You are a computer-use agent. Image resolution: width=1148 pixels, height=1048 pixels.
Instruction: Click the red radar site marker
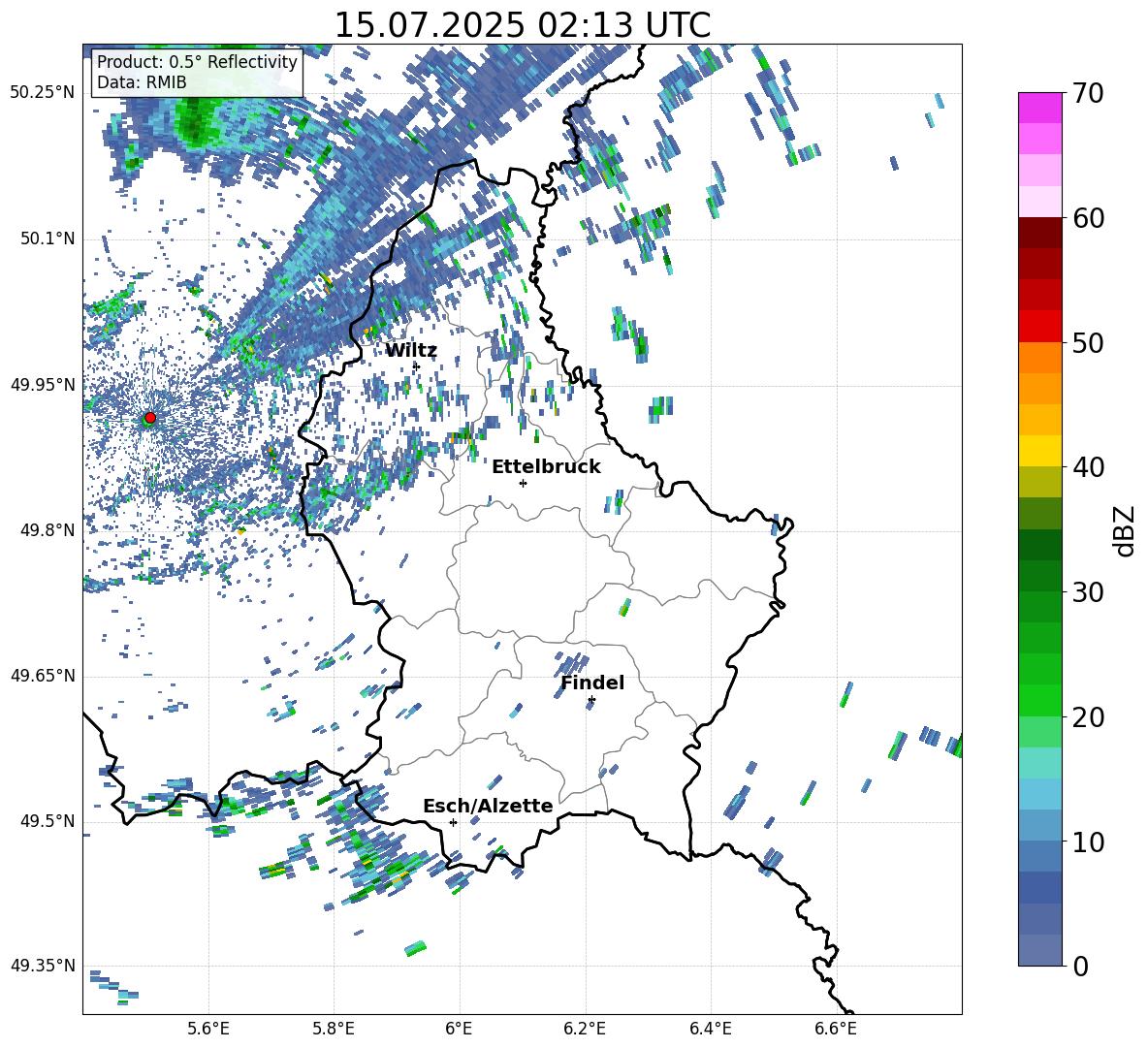(150, 418)
